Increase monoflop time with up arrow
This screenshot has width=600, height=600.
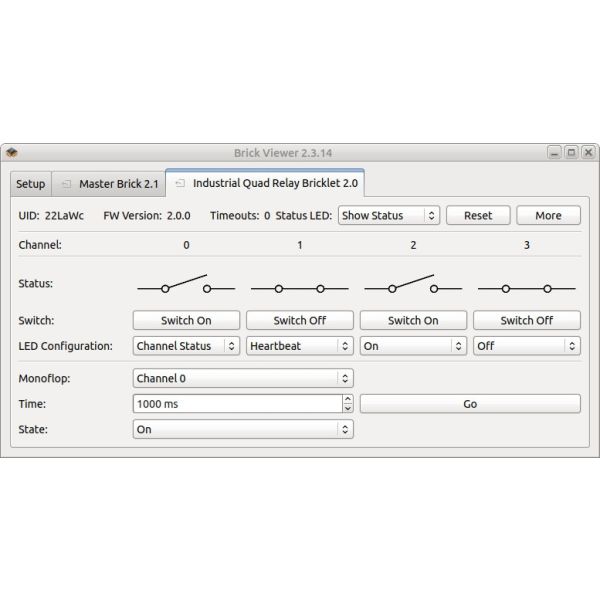pos(347,399)
